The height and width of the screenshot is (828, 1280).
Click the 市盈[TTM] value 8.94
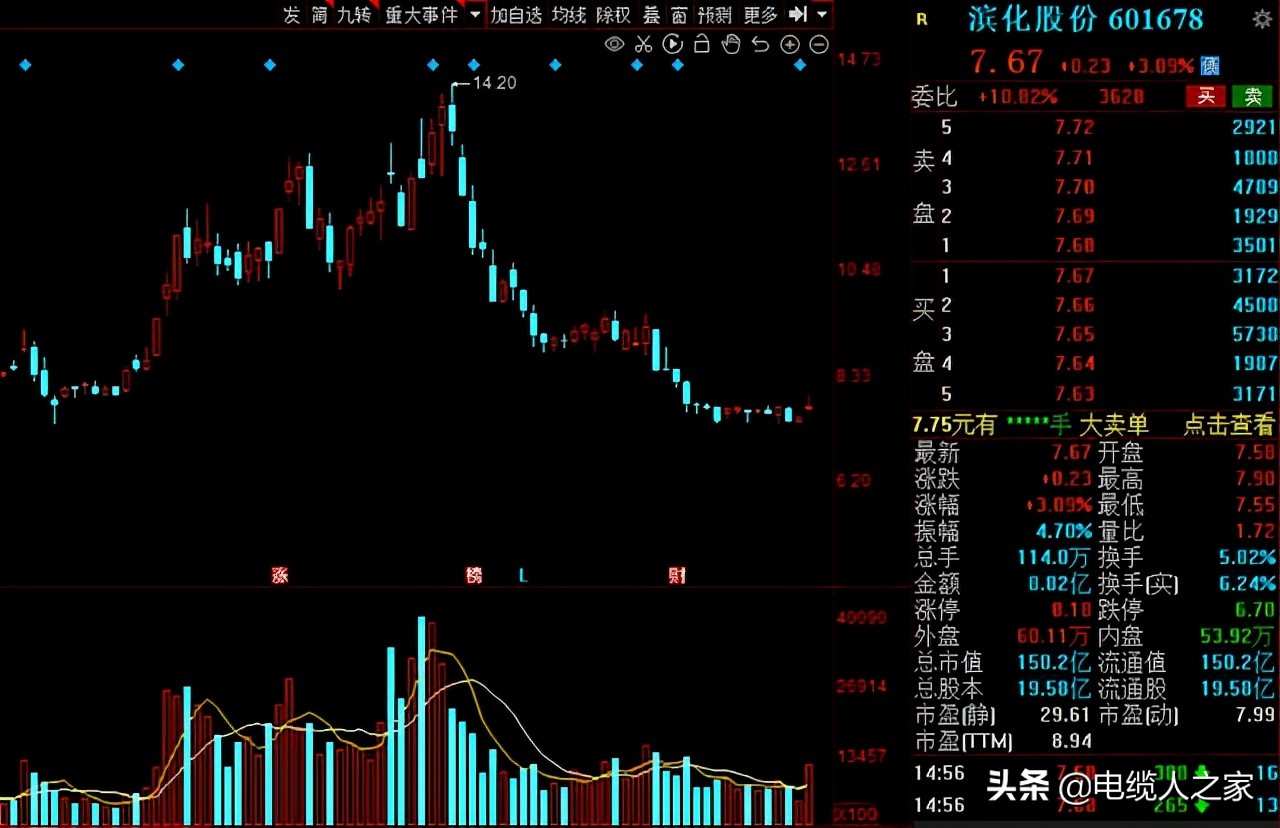1070,741
